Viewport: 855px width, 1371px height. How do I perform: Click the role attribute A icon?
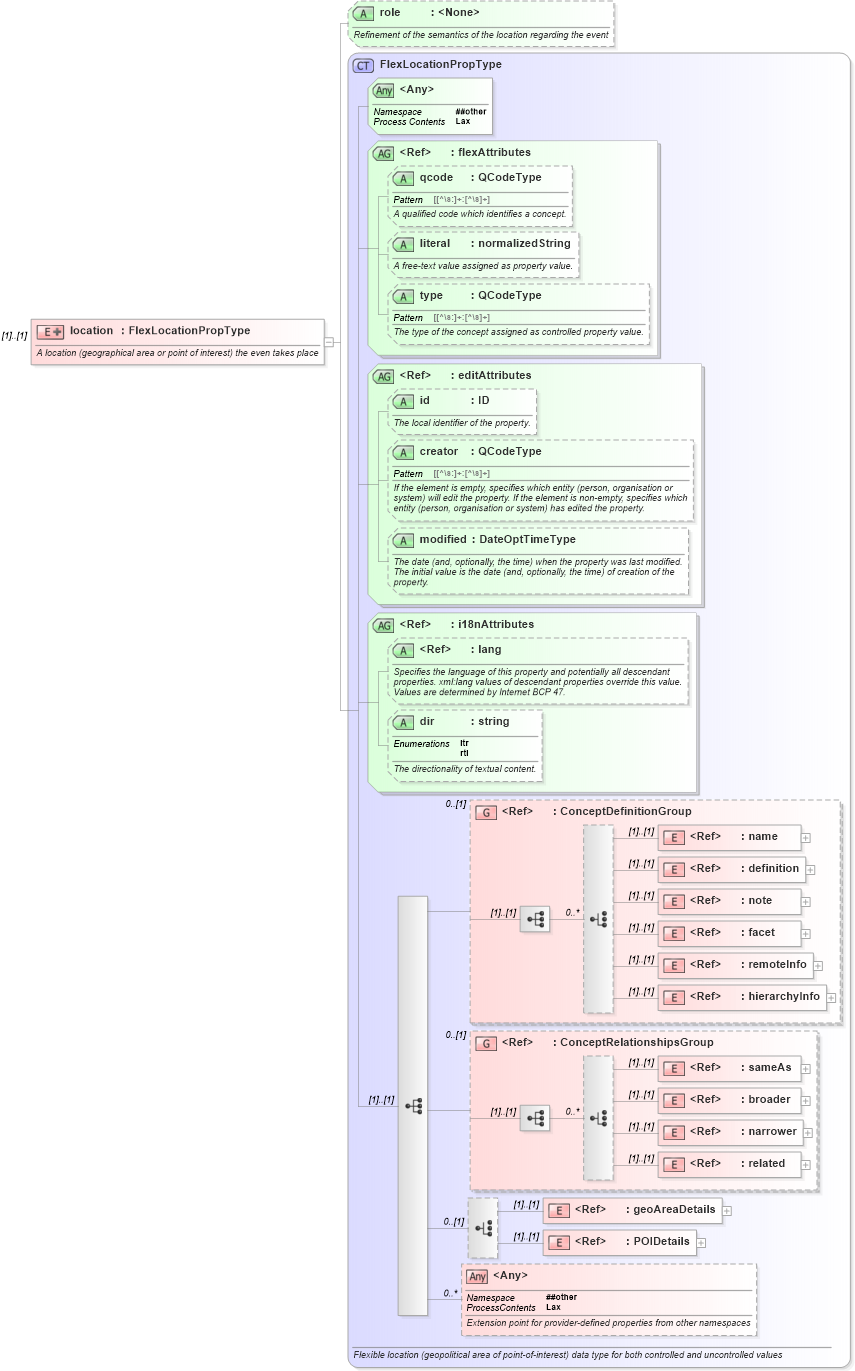click(x=362, y=13)
